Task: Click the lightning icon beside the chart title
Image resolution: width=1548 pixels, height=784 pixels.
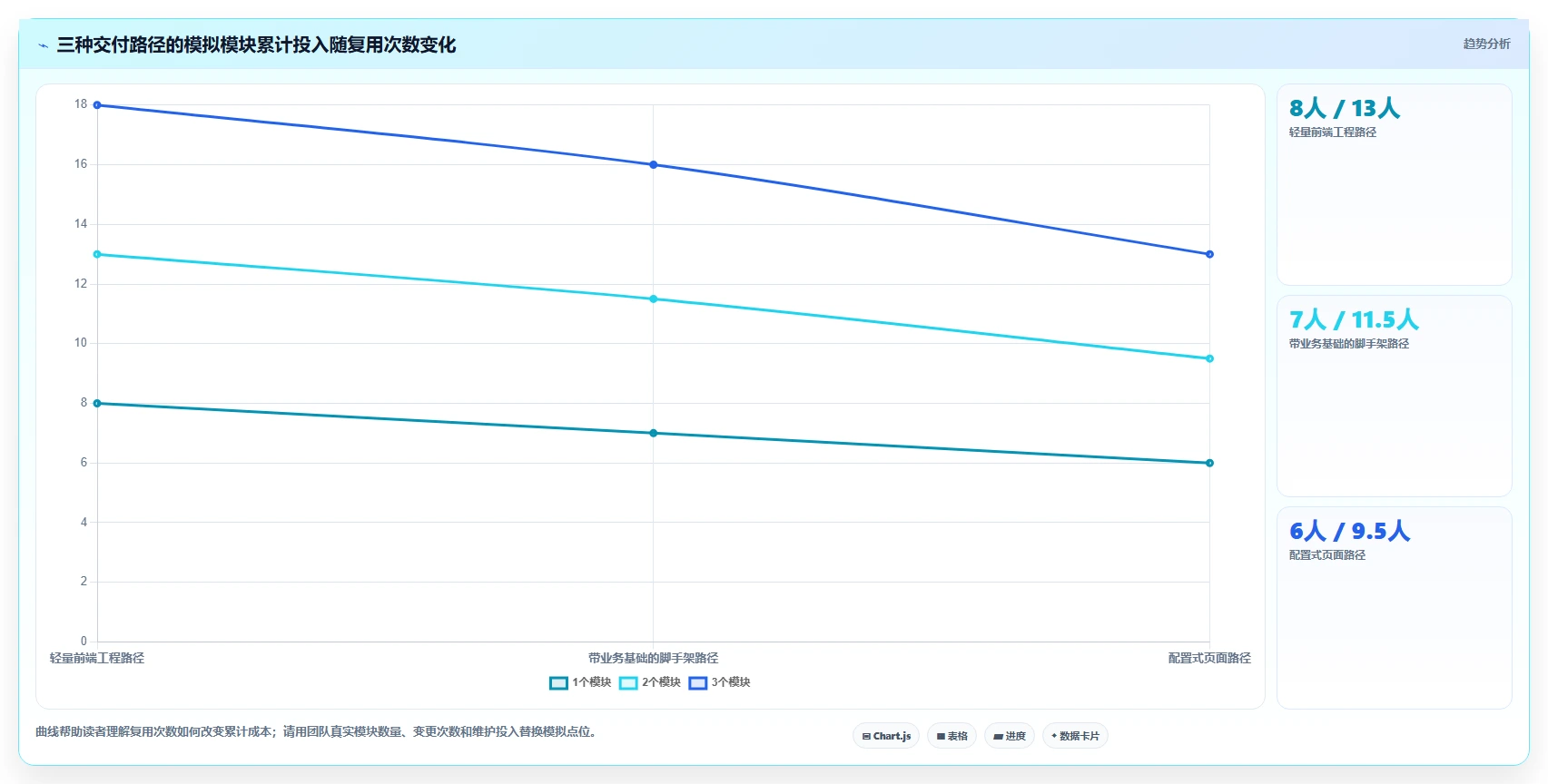Action: [43, 45]
